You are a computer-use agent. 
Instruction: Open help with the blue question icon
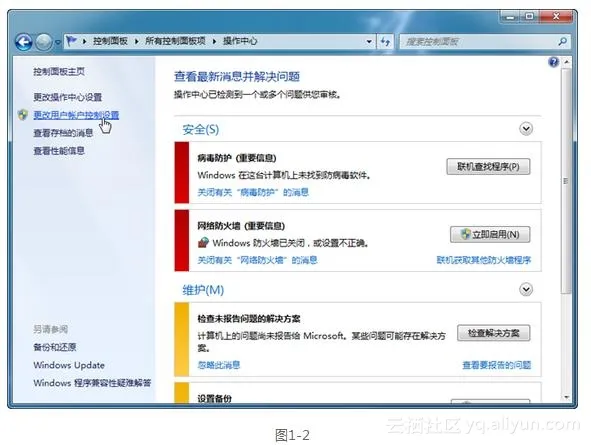tap(553, 62)
